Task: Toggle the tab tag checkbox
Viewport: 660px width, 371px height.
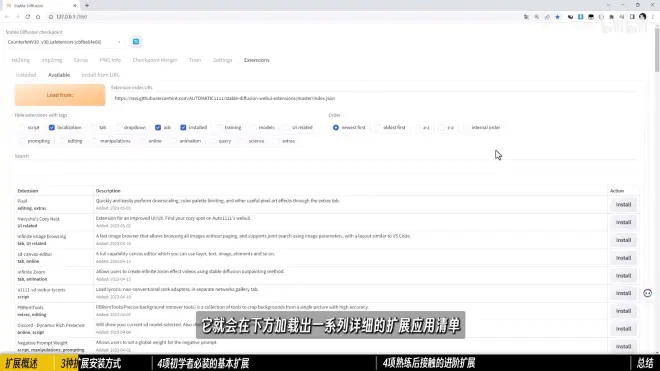Action: click(x=94, y=127)
